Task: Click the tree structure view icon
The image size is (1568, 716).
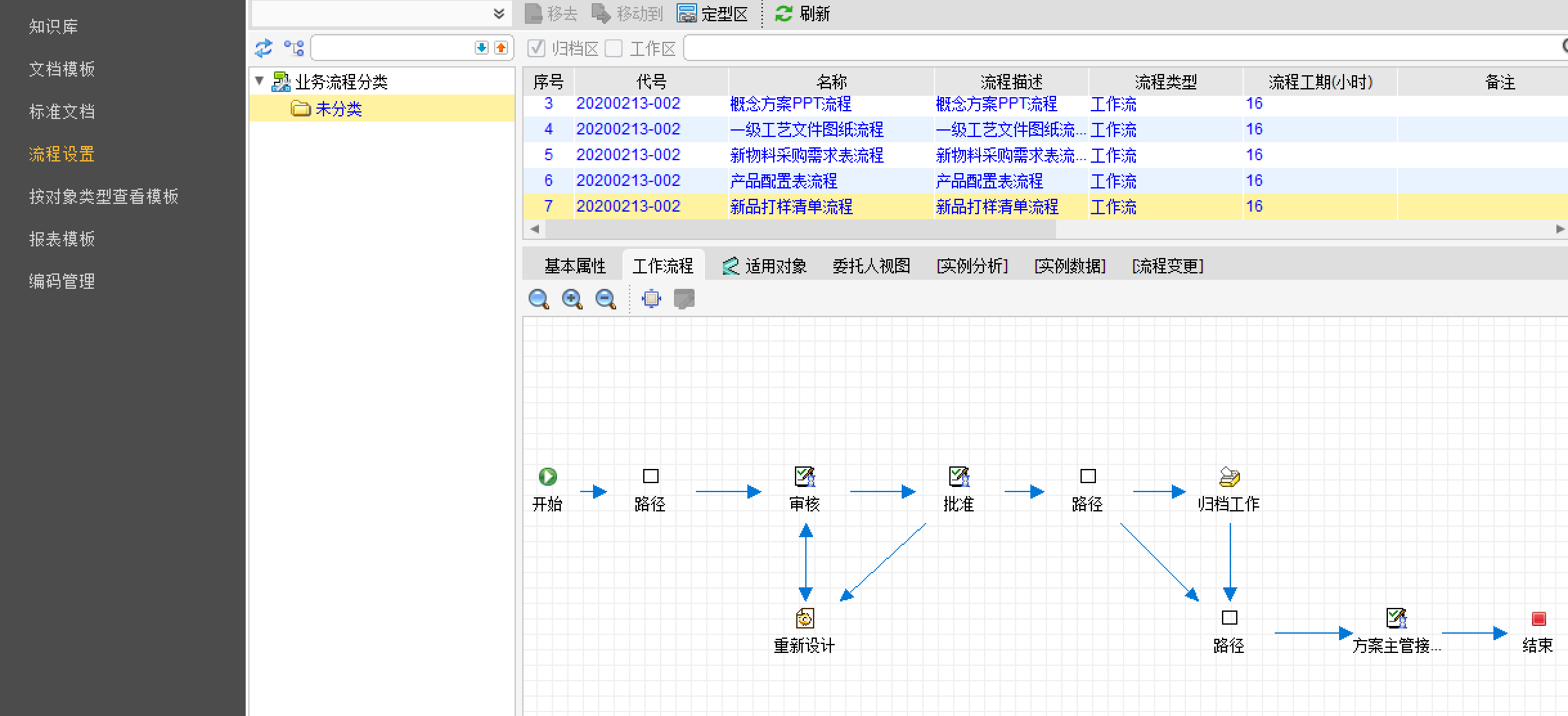Action: (x=294, y=48)
